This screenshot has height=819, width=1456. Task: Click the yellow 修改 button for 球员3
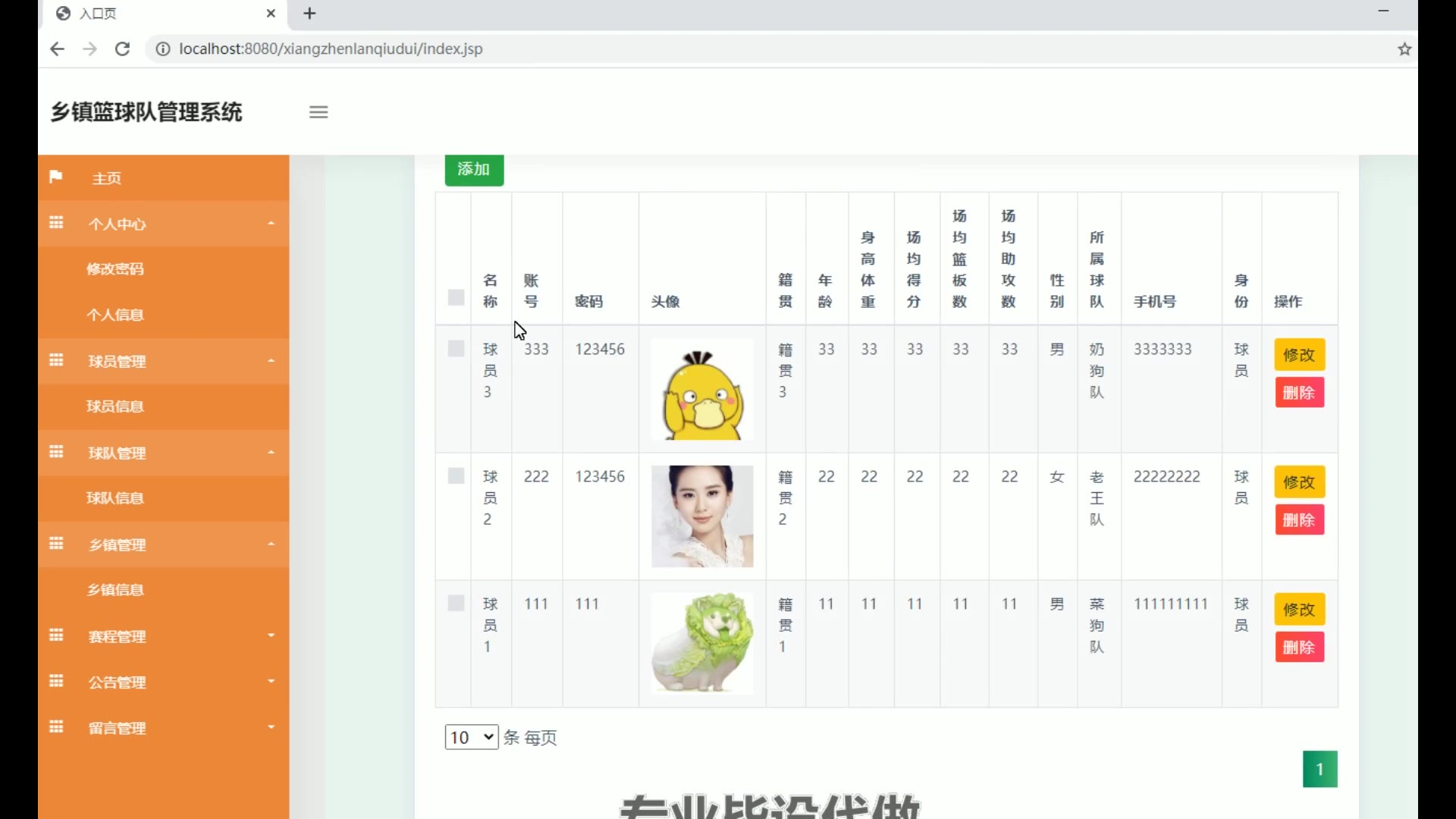pyautogui.click(x=1299, y=355)
